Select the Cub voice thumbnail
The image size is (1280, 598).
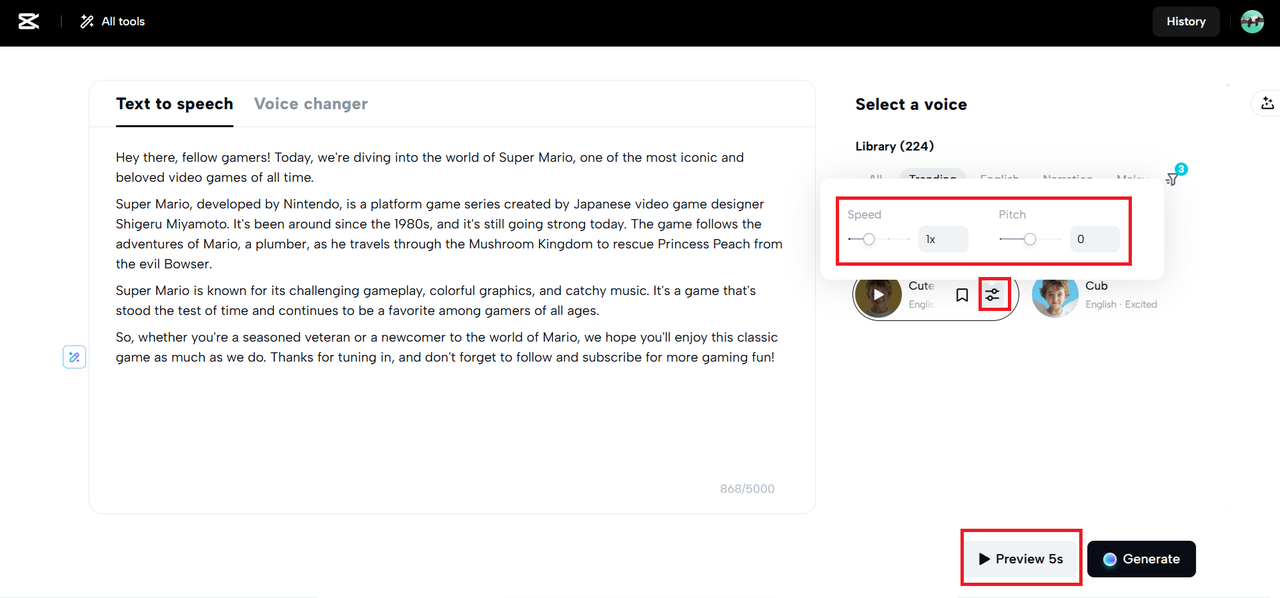(x=1055, y=295)
